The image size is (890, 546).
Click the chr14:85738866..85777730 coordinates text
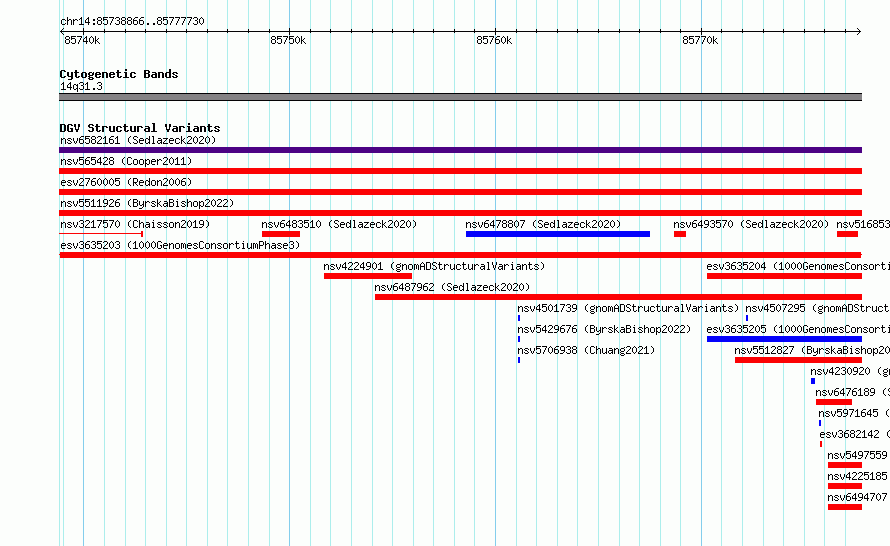pyautogui.click(x=132, y=21)
